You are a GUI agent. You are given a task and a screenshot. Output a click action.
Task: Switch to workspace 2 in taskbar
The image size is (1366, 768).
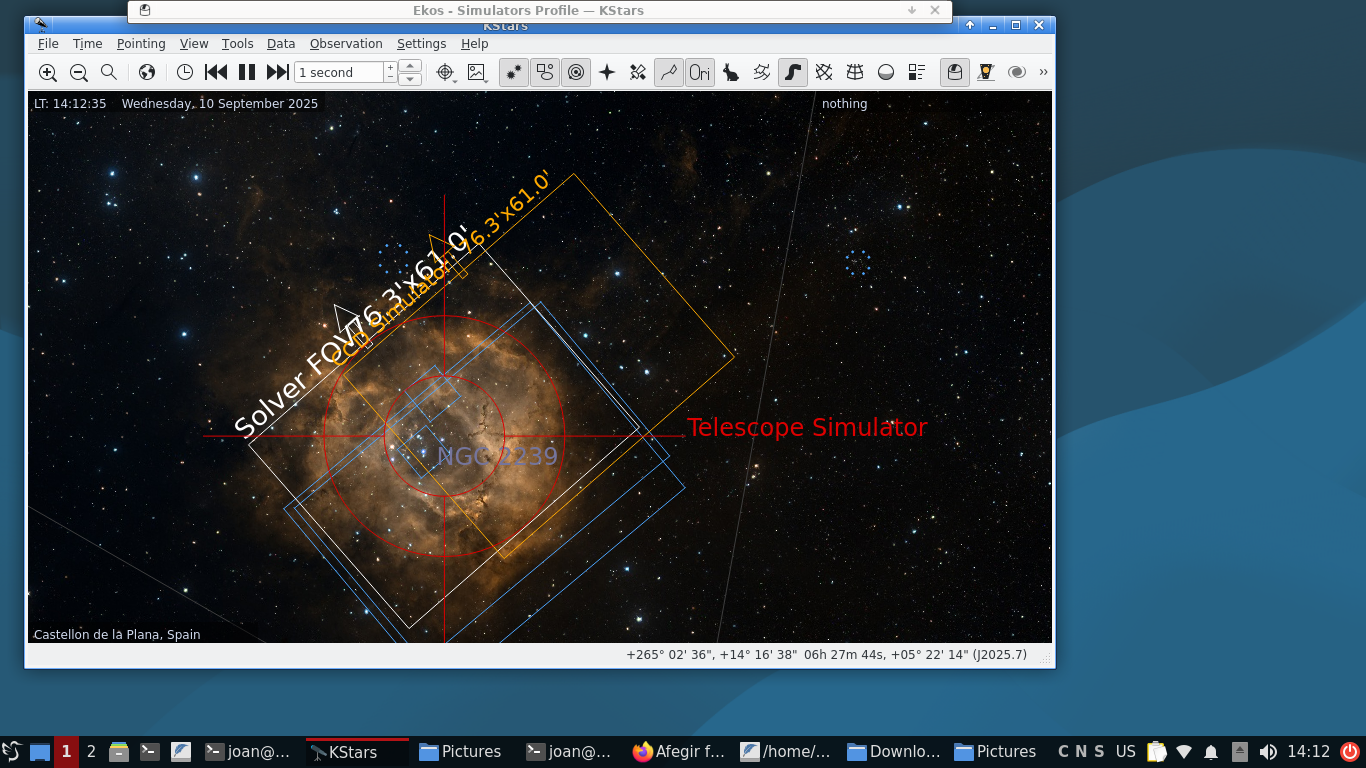pos(91,752)
